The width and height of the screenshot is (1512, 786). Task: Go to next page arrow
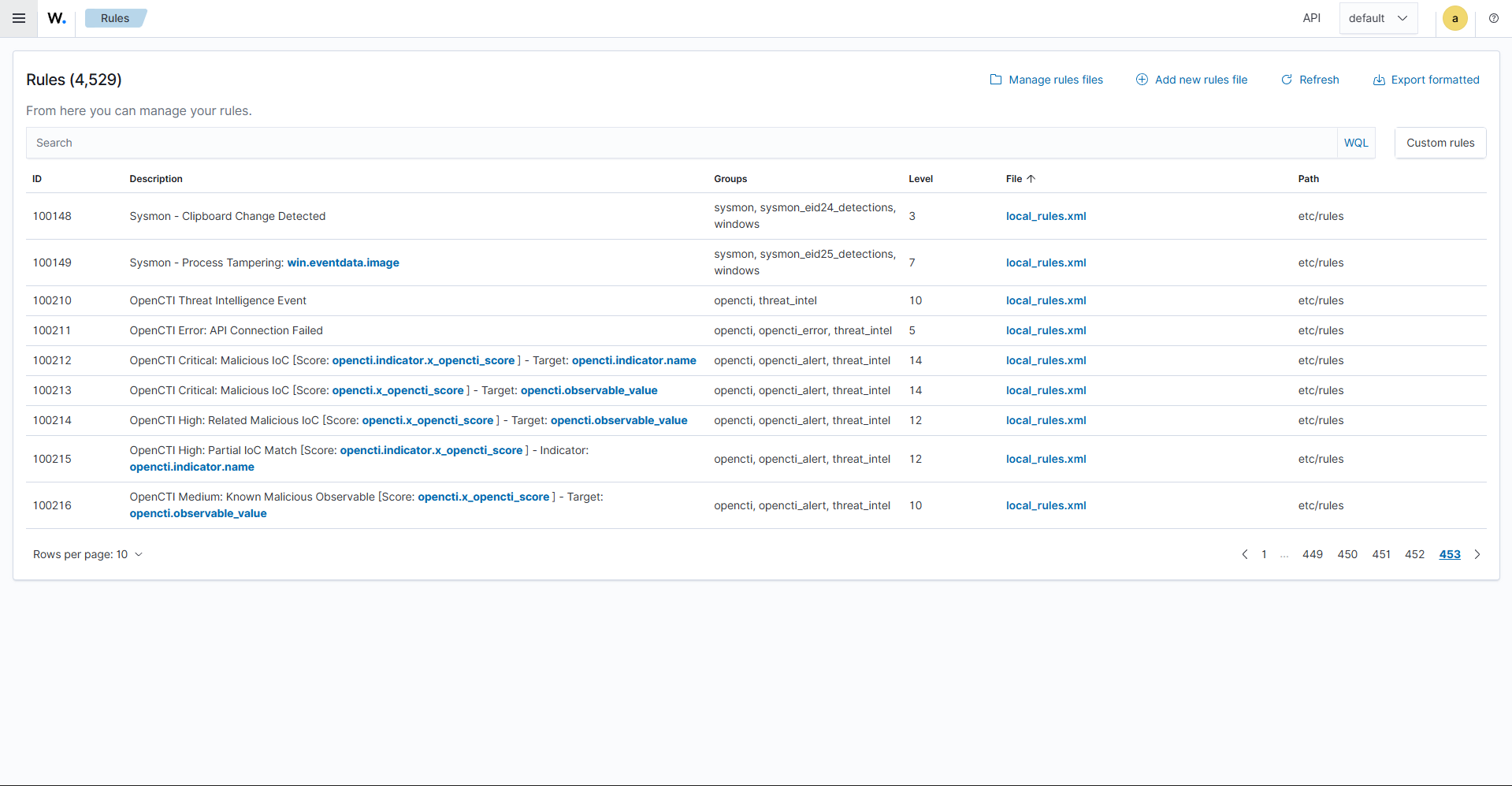coord(1477,554)
